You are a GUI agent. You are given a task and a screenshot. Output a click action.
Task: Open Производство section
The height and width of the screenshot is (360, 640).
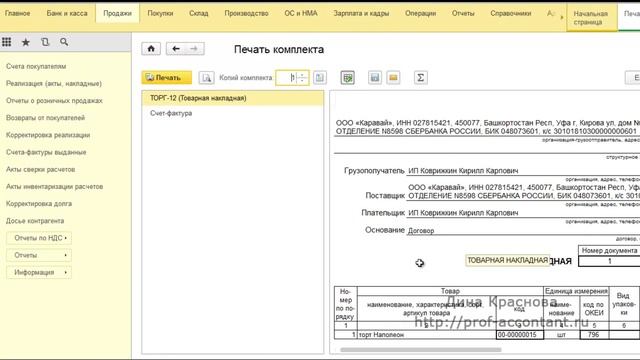247,13
